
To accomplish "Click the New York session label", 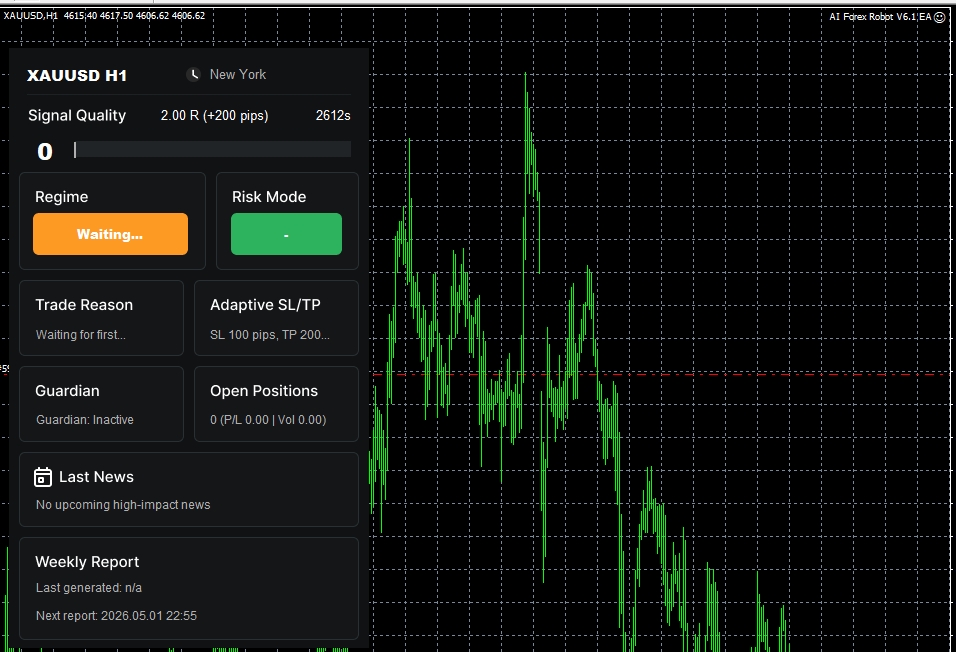I will coord(238,74).
